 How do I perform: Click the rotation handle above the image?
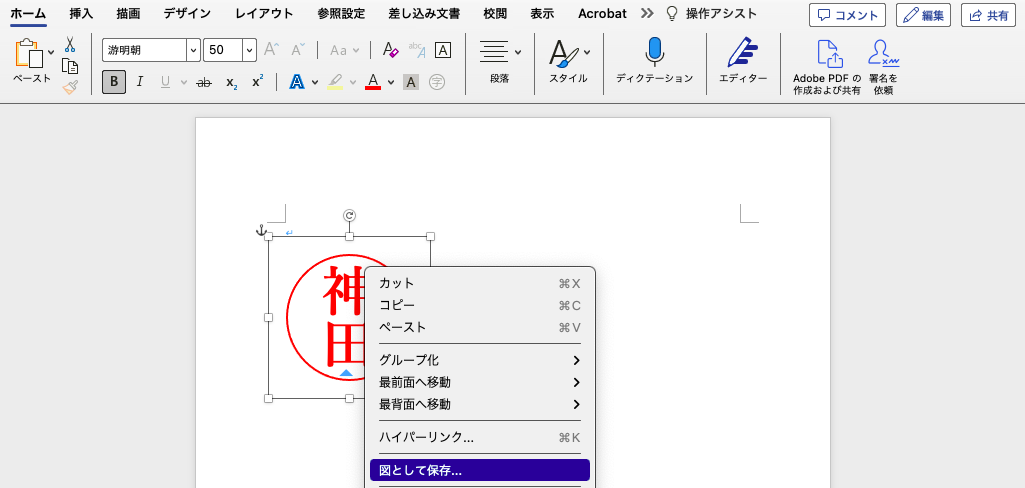[x=349, y=215]
